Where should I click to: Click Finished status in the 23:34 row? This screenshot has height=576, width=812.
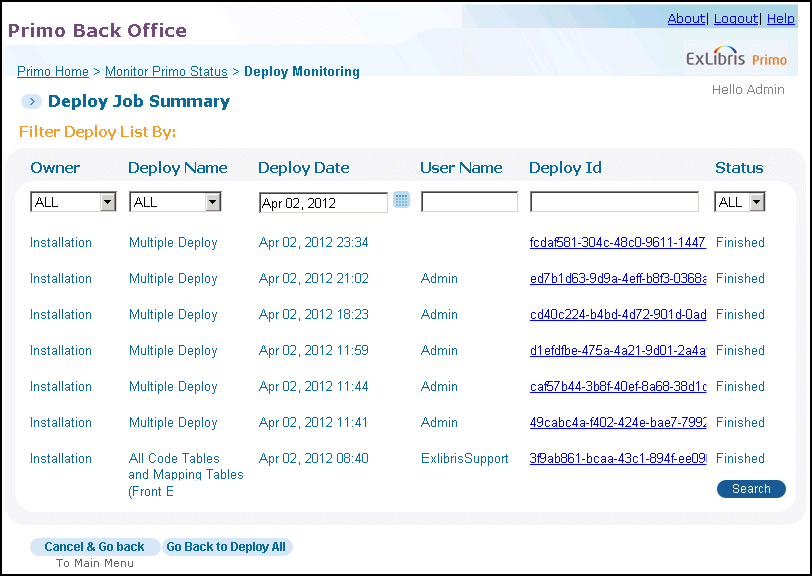pos(740,242)
